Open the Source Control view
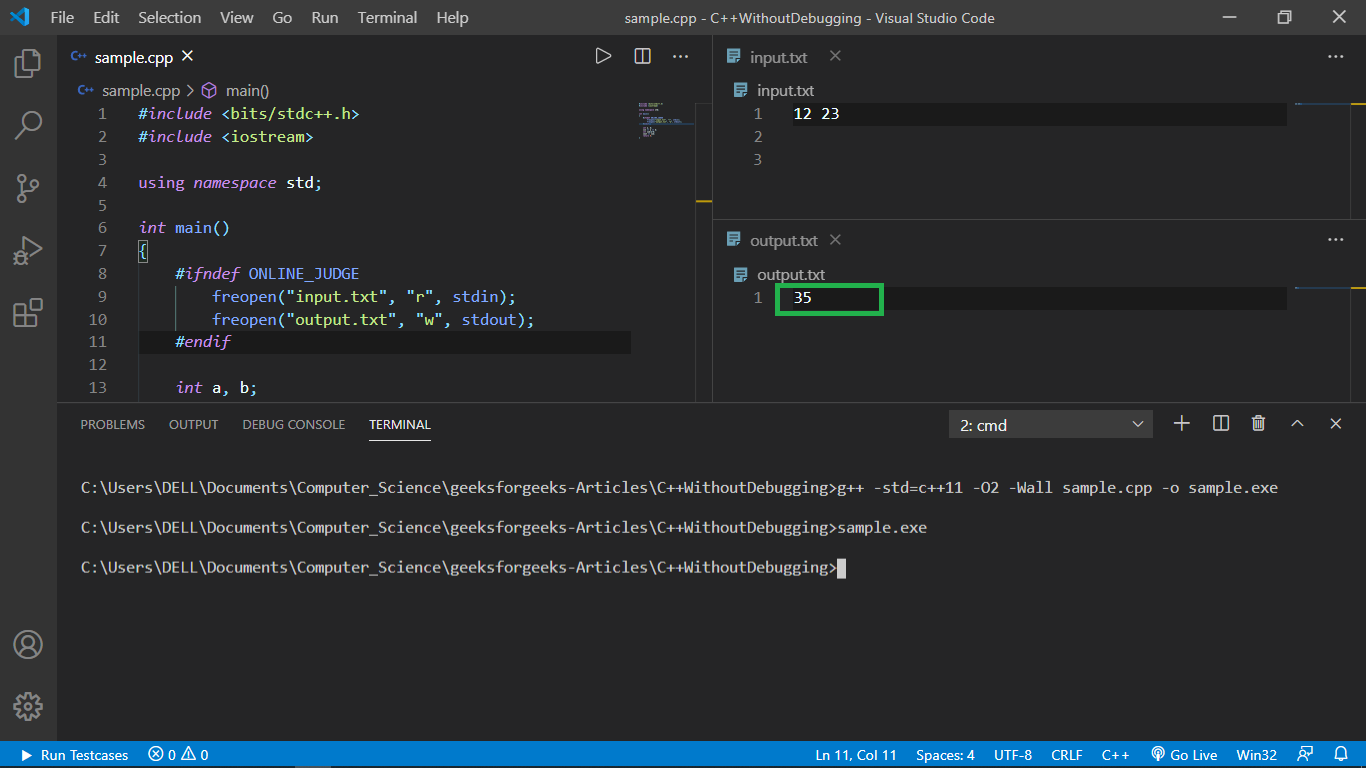The width and height of the screenshot is (1366, 768). coord(28,187)
